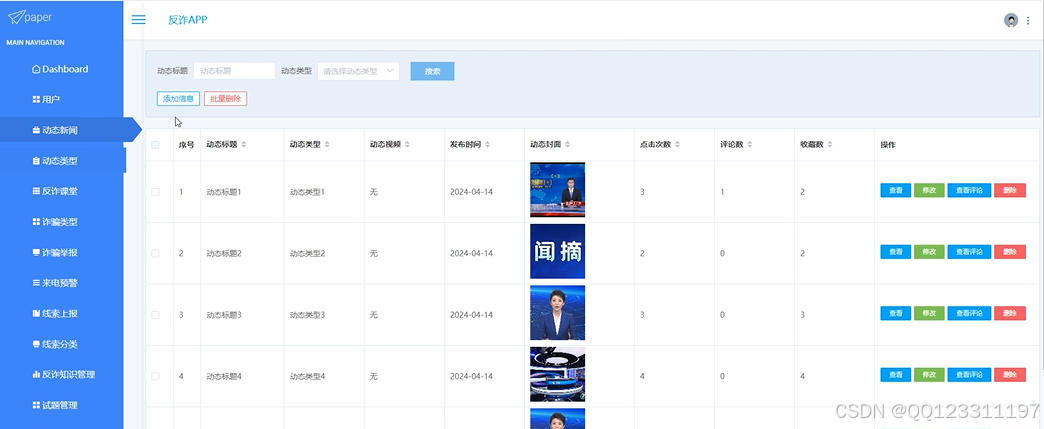Viewport: 1044px width, 429px height.
Task: Check the row 1 checkbox
Action: click(x=155, y=192)
